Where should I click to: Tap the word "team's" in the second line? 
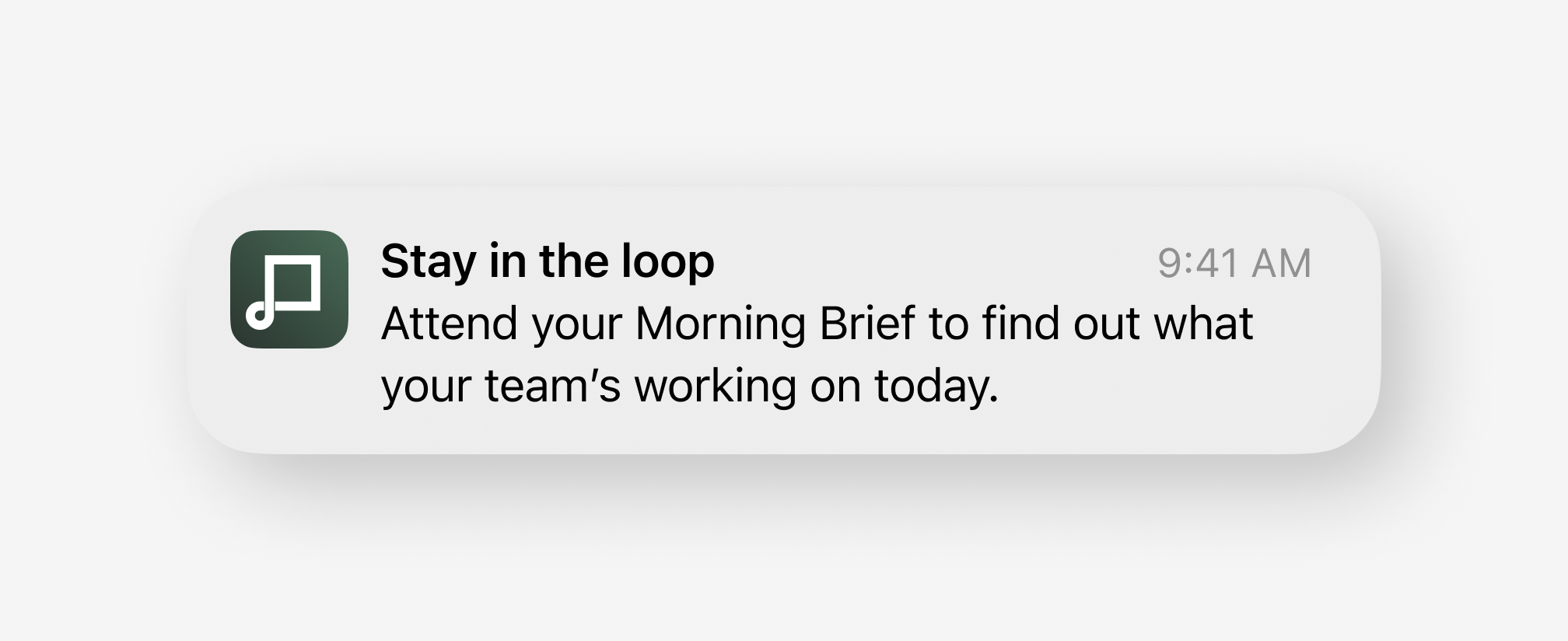pos(552,386)
